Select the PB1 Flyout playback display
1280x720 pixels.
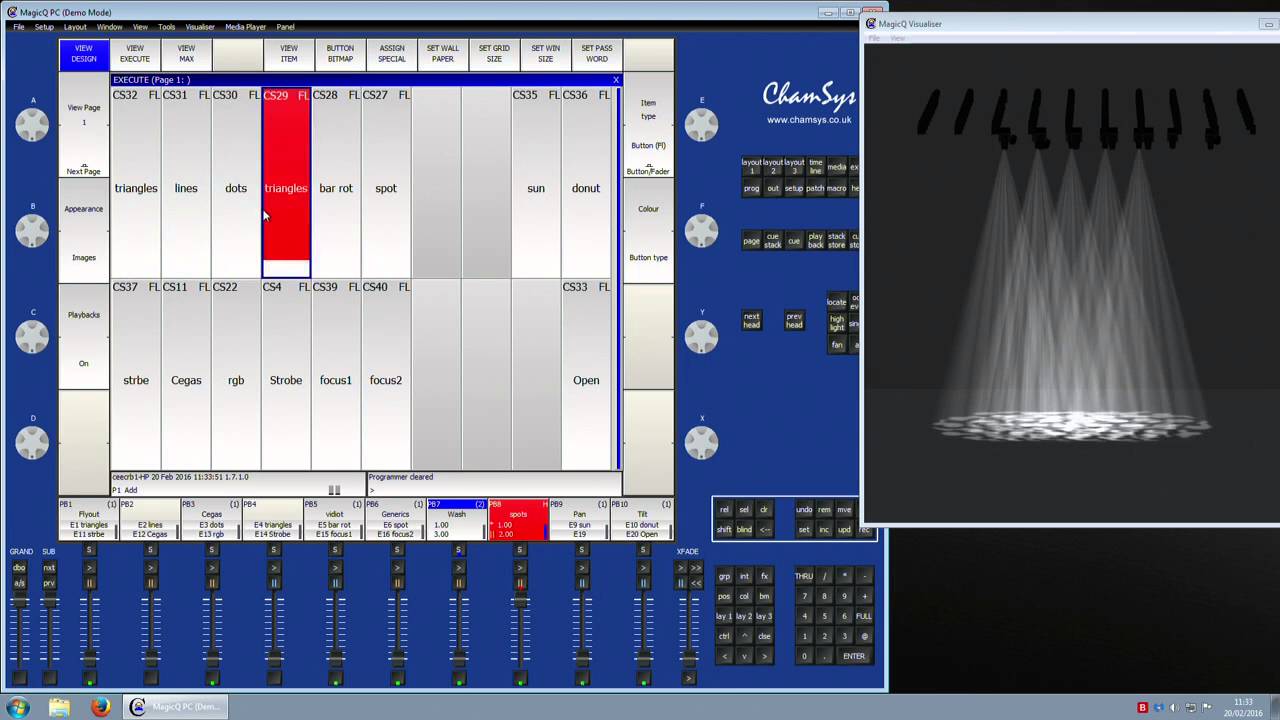(x=89, y=519)
